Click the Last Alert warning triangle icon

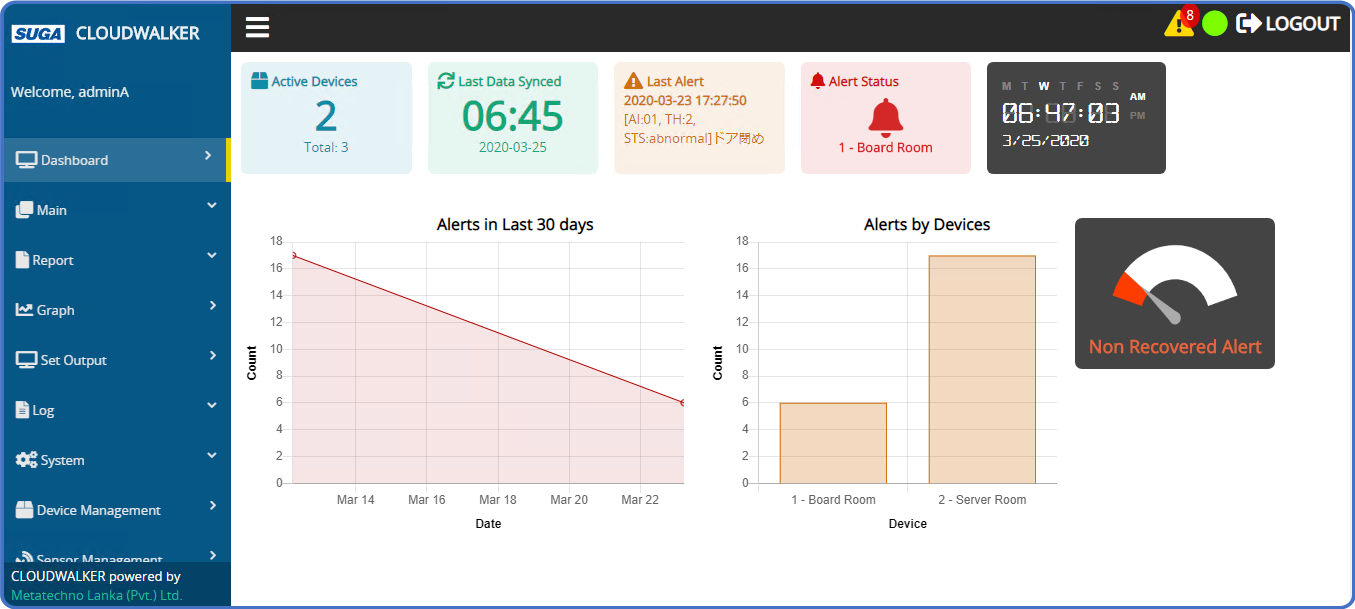633,81
